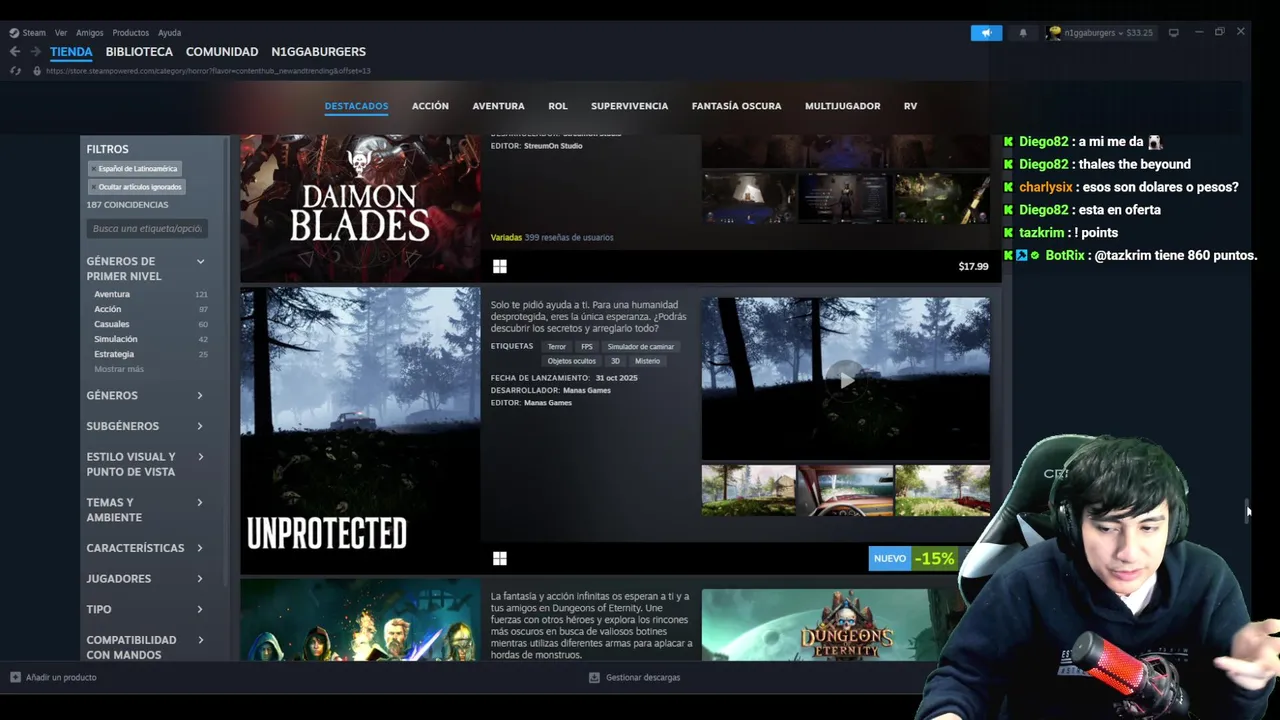The width and height of the screenshot is (1280, 720).
Task: Open the Unprotected cover image
Action: pyautogui.click(x=360, y=430)
